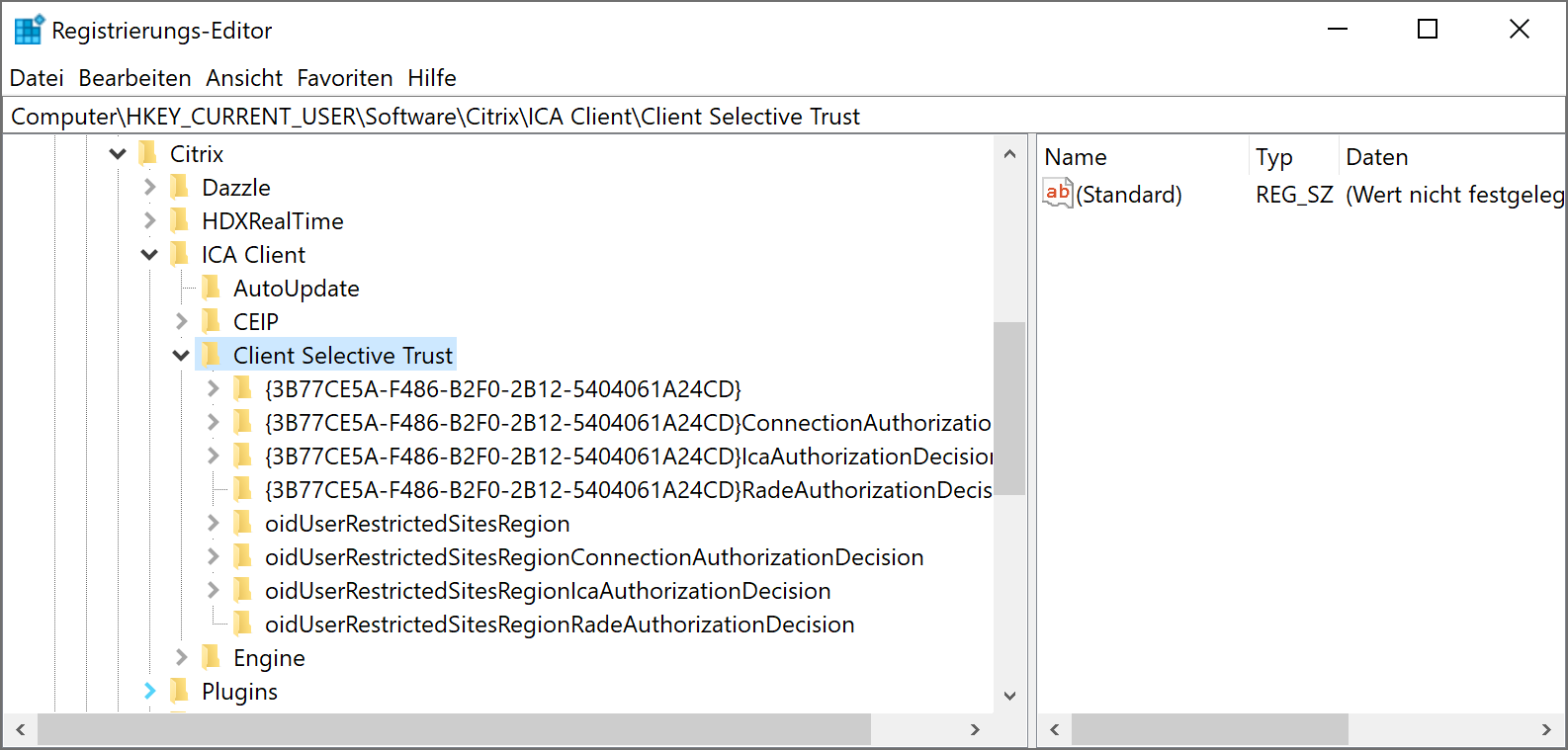Select the {3B77CE5A…}IcaAuthorizationDecision key label
1568x750 pixels.
click(x=629, y=457)
